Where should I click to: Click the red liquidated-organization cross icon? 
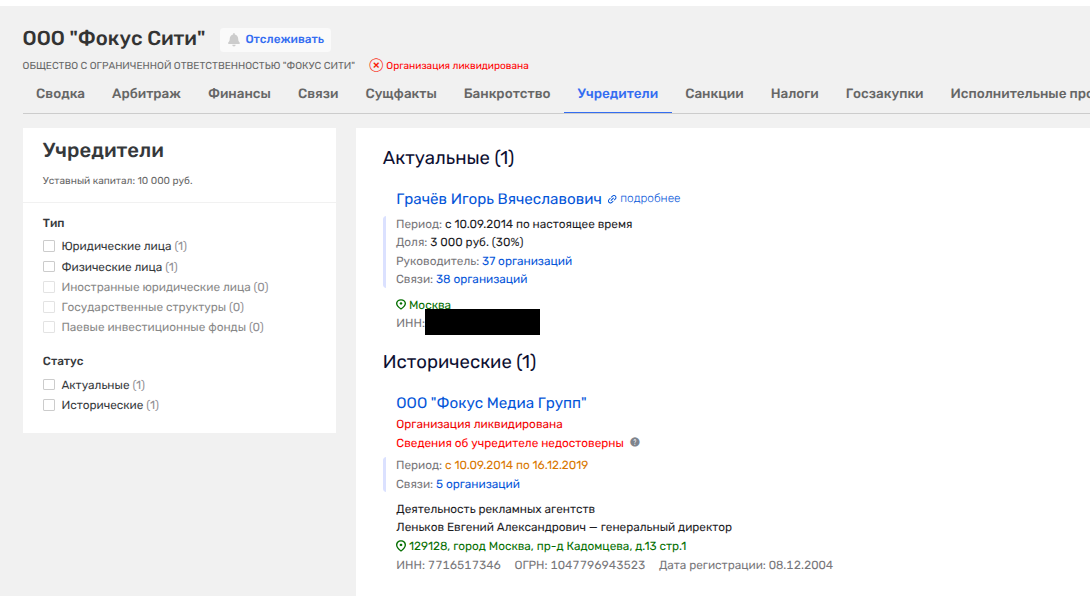[376, 66]
